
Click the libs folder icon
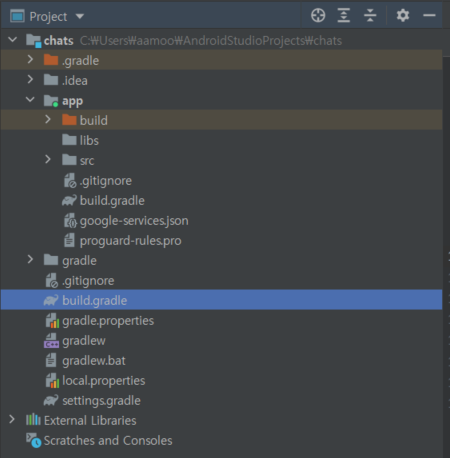(69, 140)
